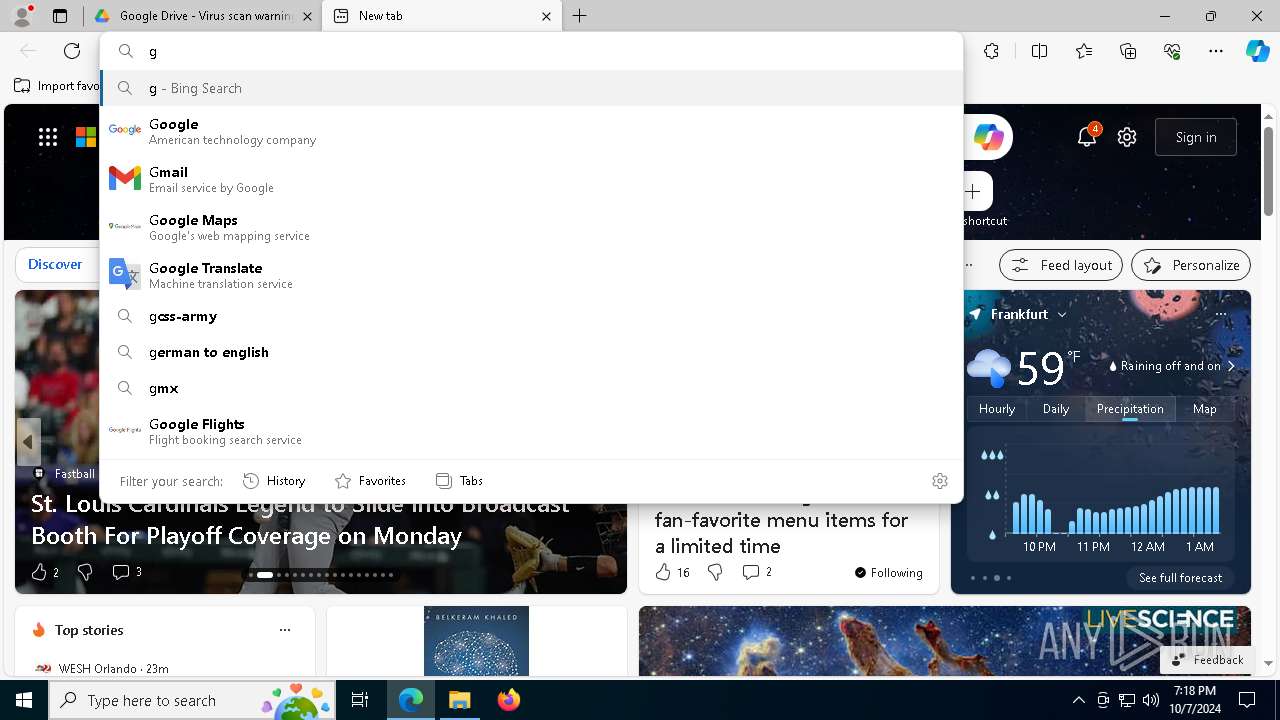Open the See full forecast link
Viewport: 1280px width, 720px height.
[1180, 578]
